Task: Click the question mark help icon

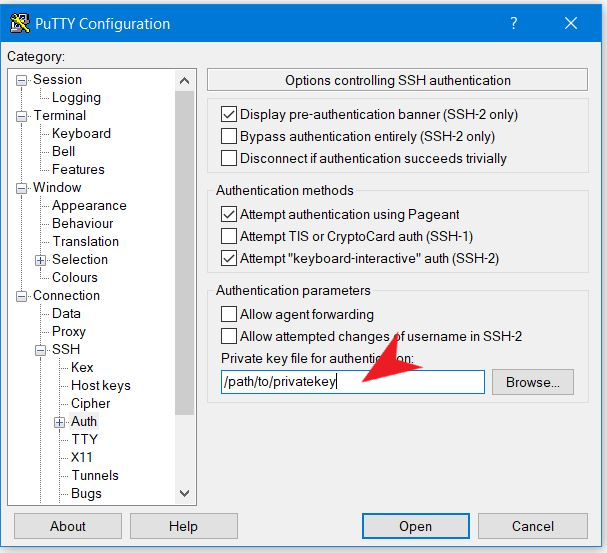Action: coord(513,23)
